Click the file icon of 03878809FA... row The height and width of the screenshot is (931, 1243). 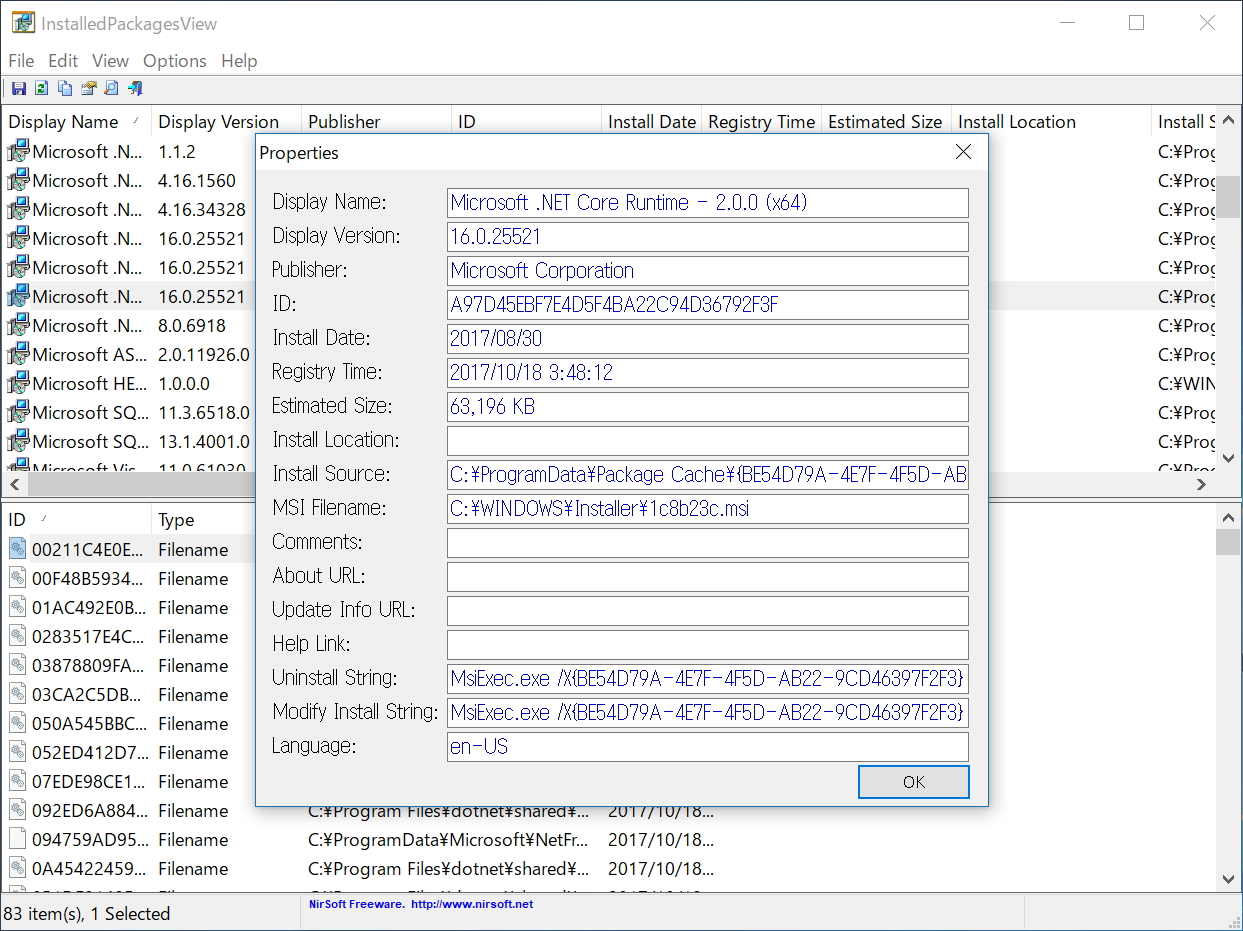18,664
